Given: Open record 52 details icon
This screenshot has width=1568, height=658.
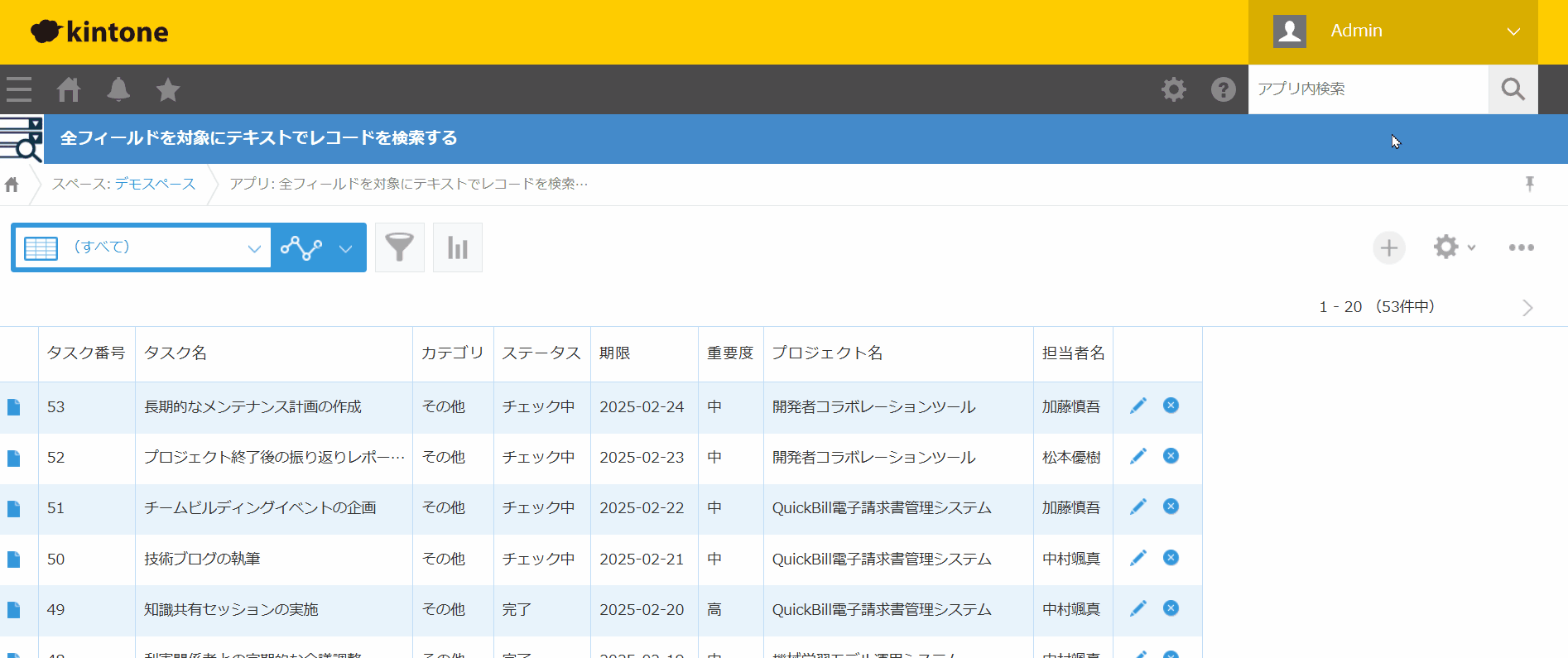Looking at the screenshot, I should (x=14, y=458).
